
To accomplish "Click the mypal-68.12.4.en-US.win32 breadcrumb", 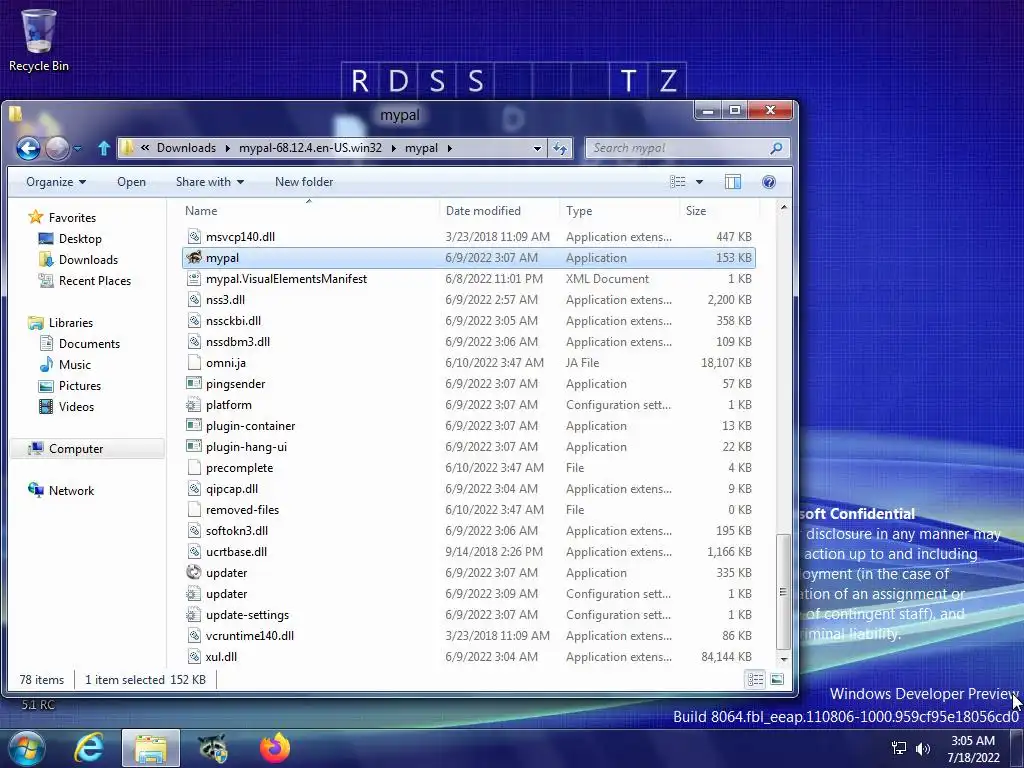I will [x=310, y=148].
